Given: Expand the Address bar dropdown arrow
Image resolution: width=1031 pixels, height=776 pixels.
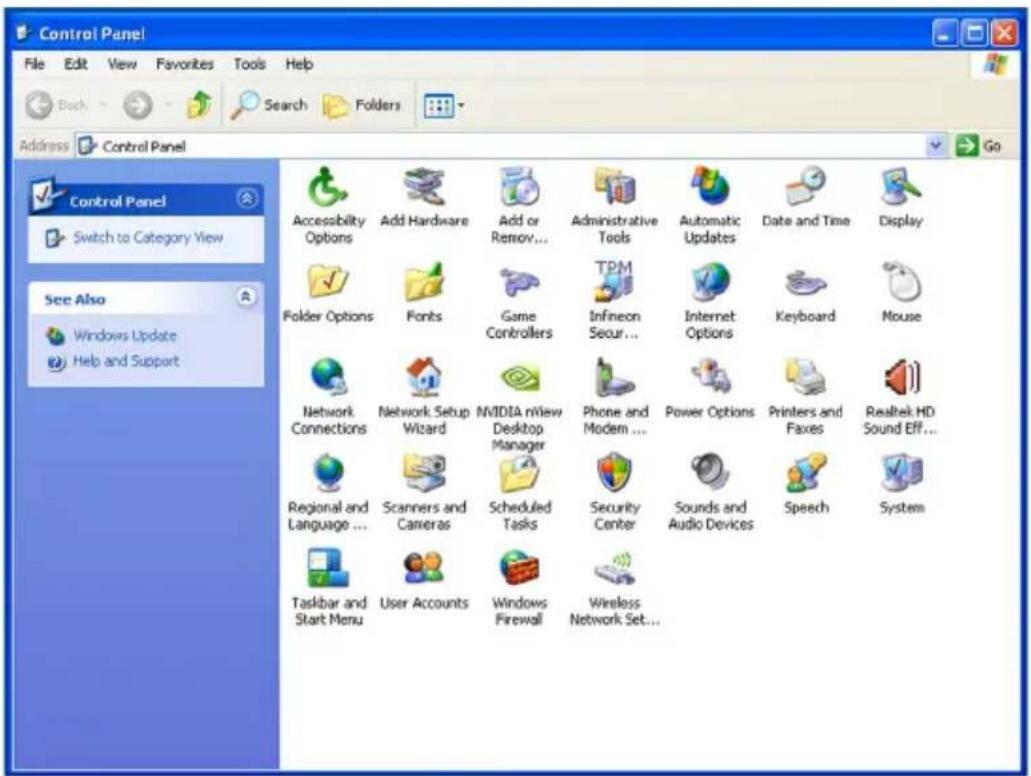Looking at the screenshot, I should (x=935, y=145).
